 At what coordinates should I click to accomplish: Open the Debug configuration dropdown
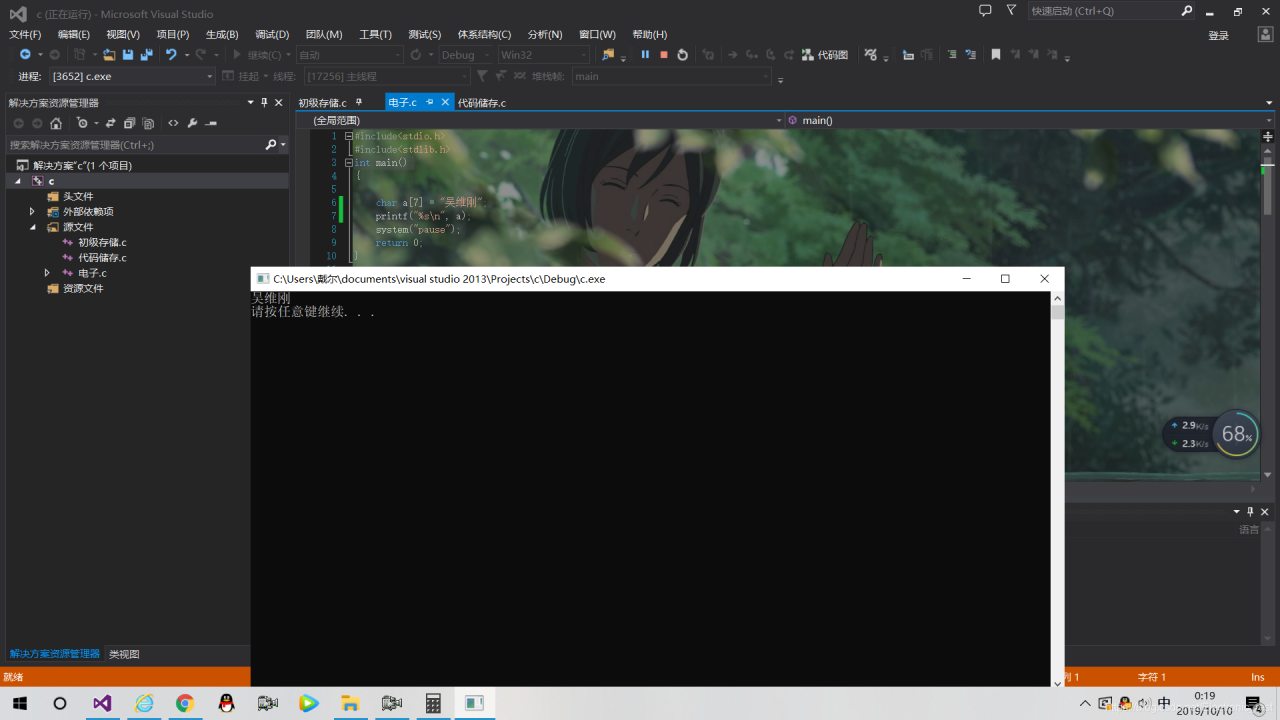[466, 55]
